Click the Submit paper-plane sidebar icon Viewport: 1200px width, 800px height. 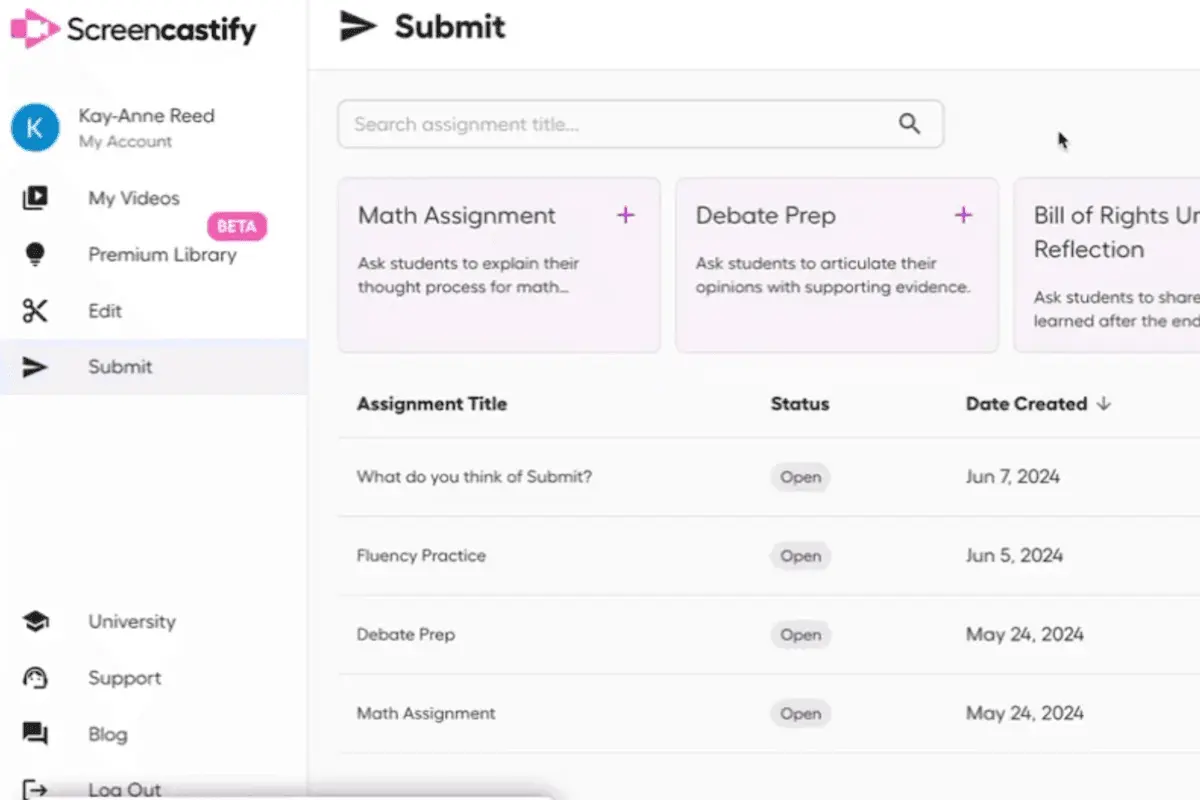35,367
